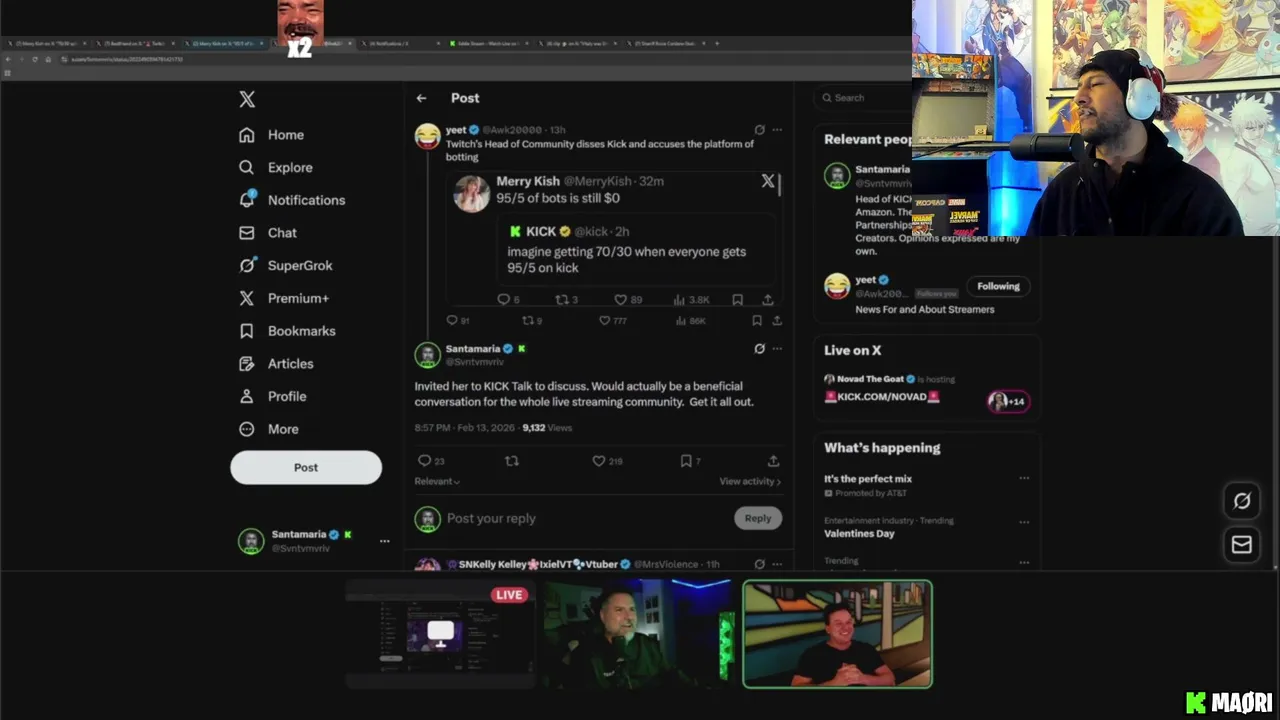The image size is (1280, 720).
Task: Bookmark Santamaria's post showing 7
Action: (690, 461)
